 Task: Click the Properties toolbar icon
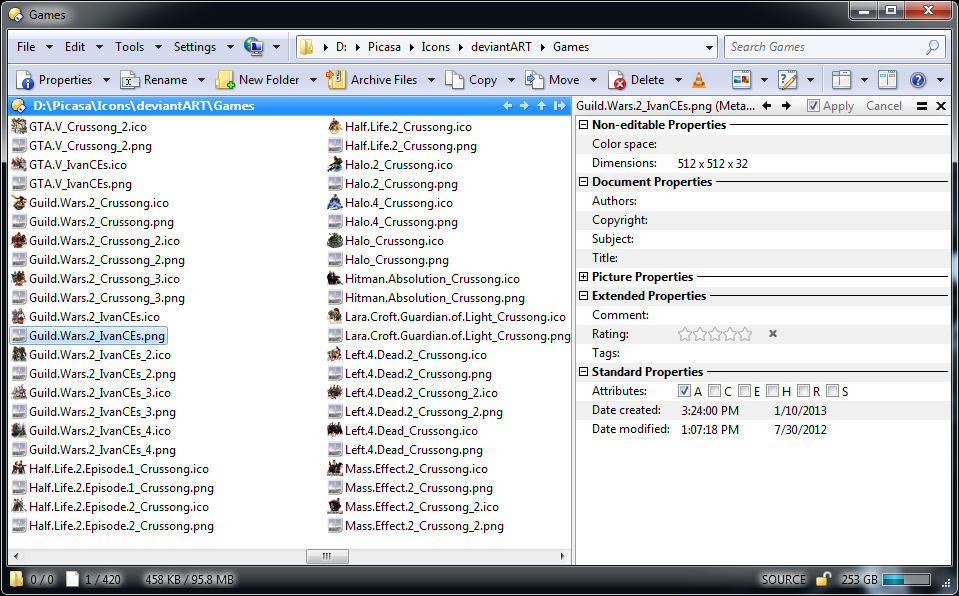(25, 80)
